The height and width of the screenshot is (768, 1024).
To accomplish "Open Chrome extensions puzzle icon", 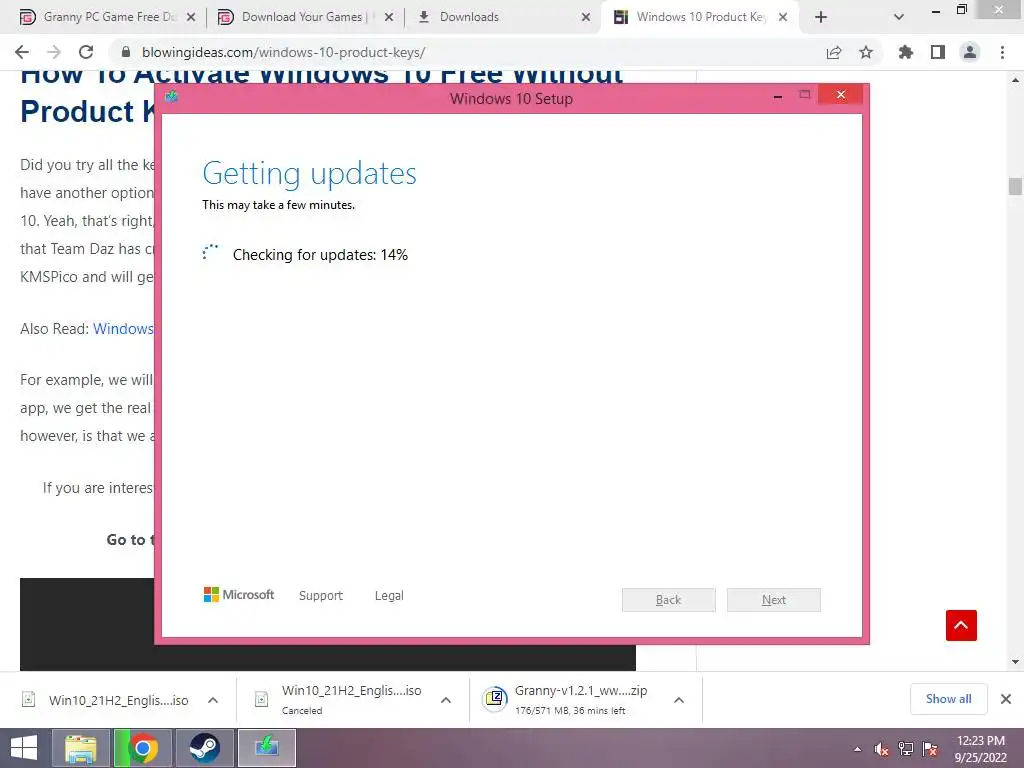I will coord(906,52).
